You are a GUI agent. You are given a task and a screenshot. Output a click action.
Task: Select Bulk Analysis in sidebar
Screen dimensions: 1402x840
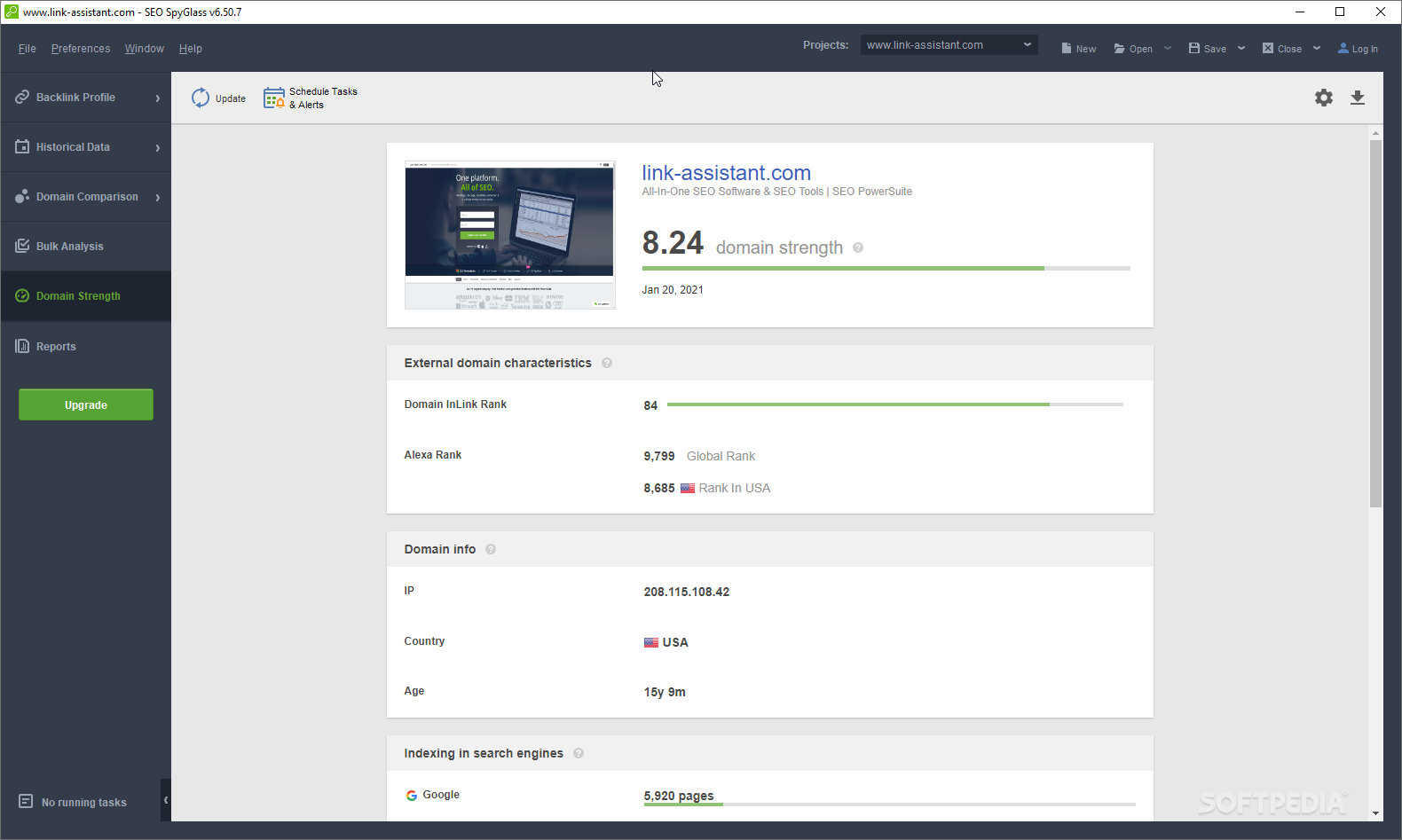tap(86, 246)
